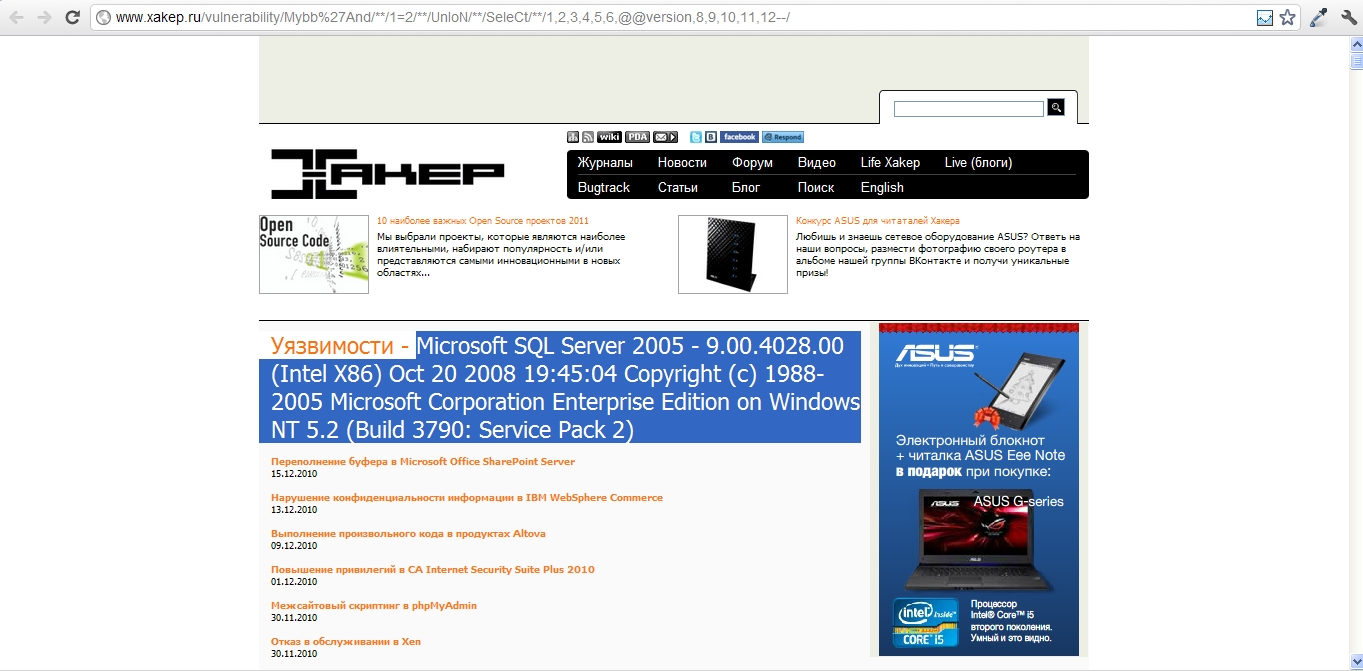Open the Bugtrack menu item
1363x671 pixels.
(604, 188)
